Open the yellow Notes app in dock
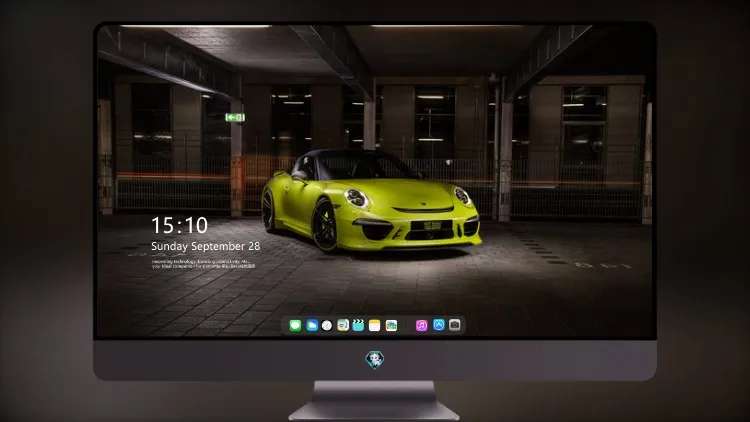Image resolution: width=750 pixels, height=422 pixels. click(x=375, y=325)
